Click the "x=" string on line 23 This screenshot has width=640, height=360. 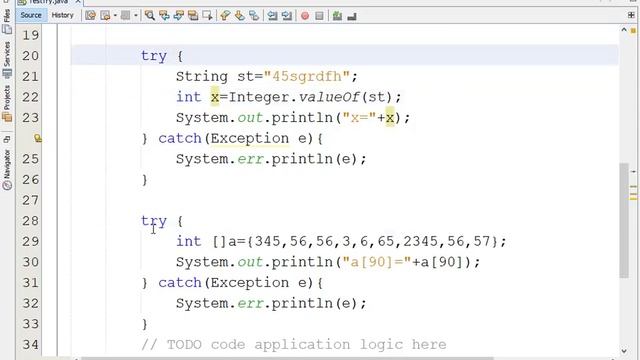pos(359,118)
